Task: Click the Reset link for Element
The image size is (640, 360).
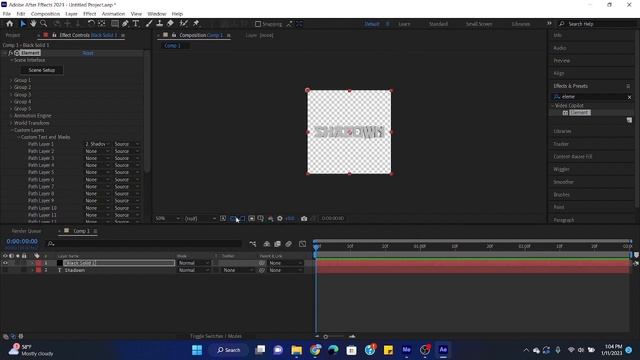Action: pyautogui.click(x=88, y=53)
